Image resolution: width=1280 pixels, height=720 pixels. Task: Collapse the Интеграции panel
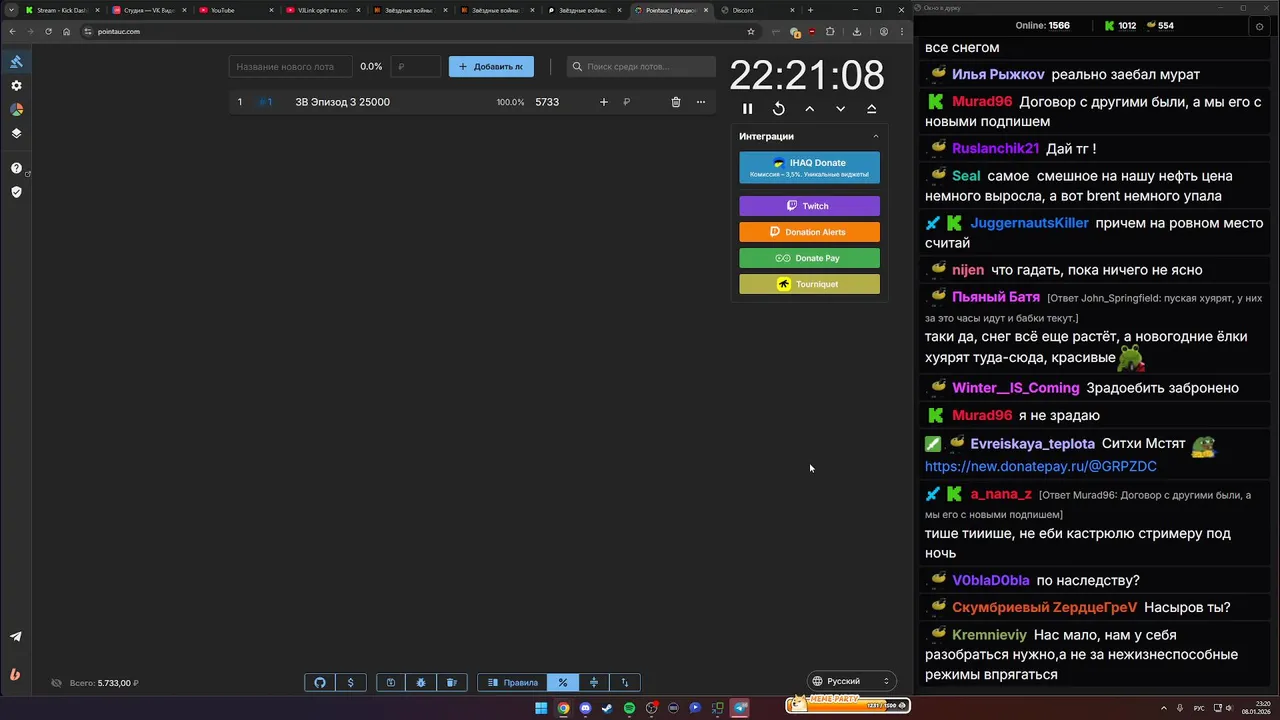pos(876,136)
